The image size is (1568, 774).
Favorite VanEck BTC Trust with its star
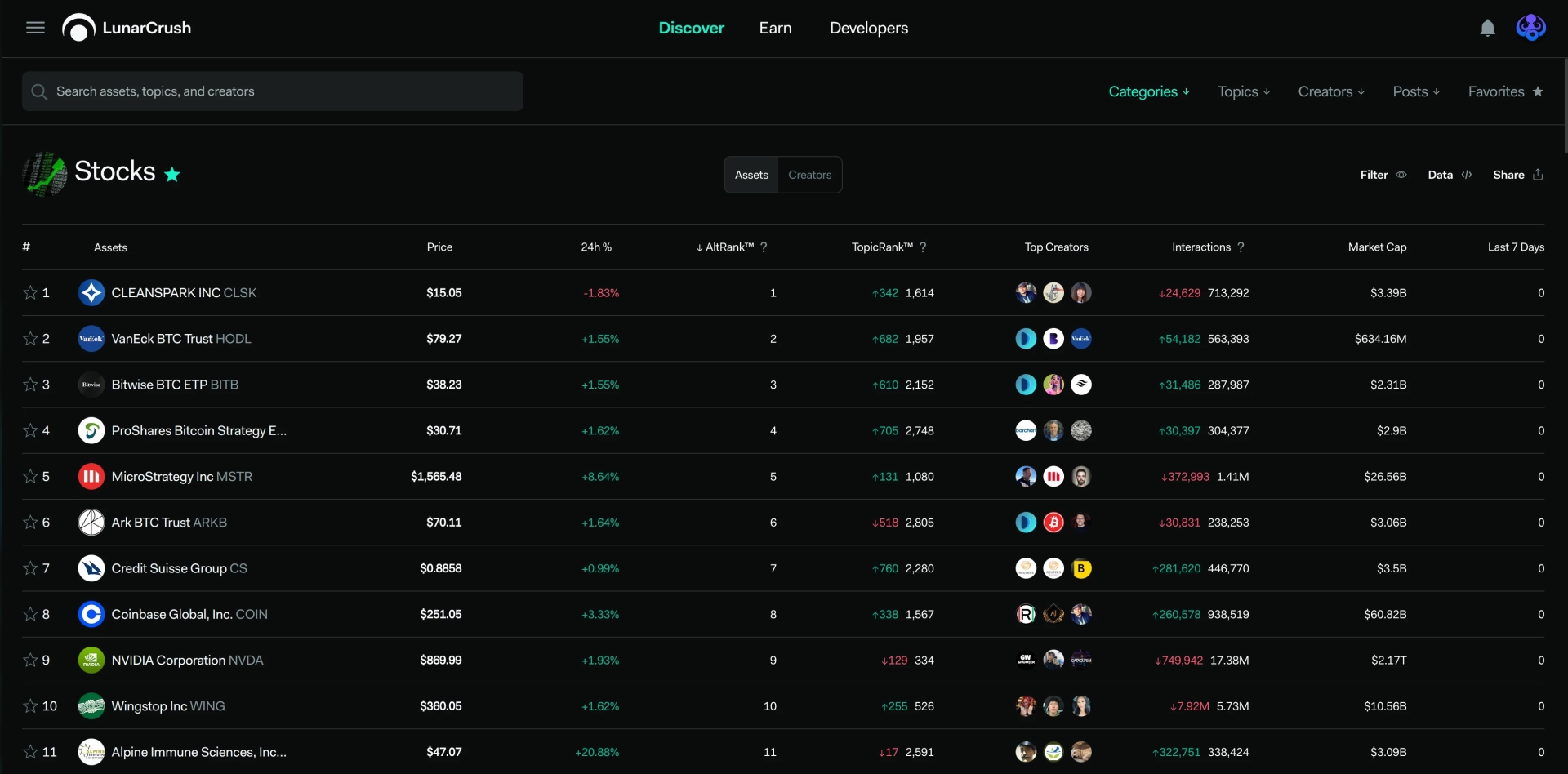tap(31, 339)
